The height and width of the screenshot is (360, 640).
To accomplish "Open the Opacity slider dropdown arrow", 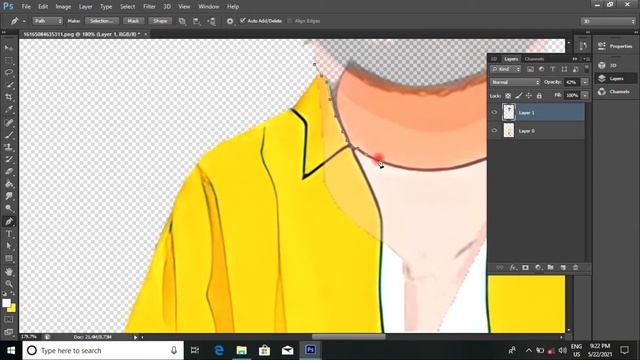I will (585, 82).
